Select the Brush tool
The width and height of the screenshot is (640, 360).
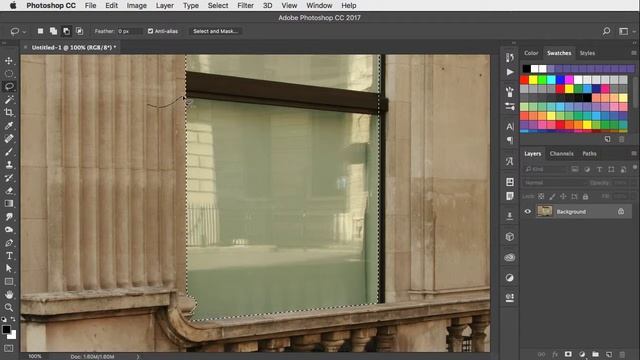(x=9, y=152)
